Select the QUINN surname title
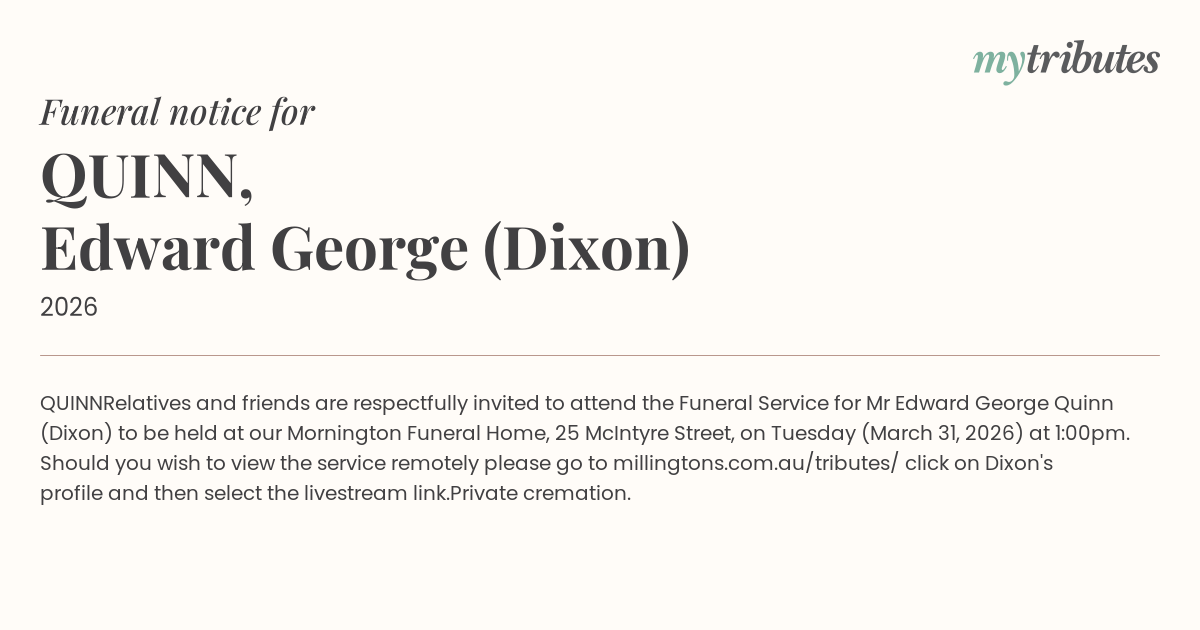 coord(146,177)
